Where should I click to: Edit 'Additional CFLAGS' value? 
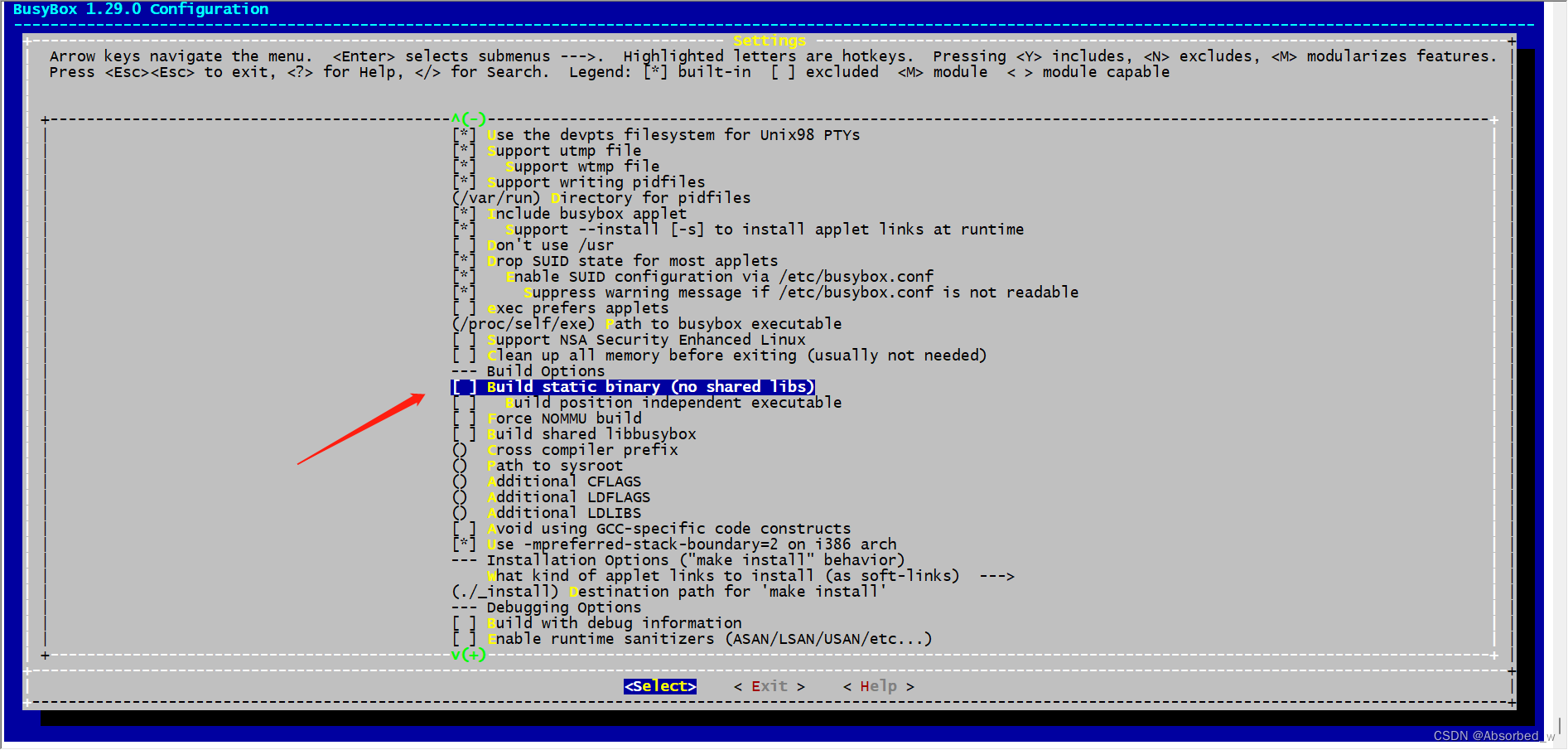click(x=547, y=481)
